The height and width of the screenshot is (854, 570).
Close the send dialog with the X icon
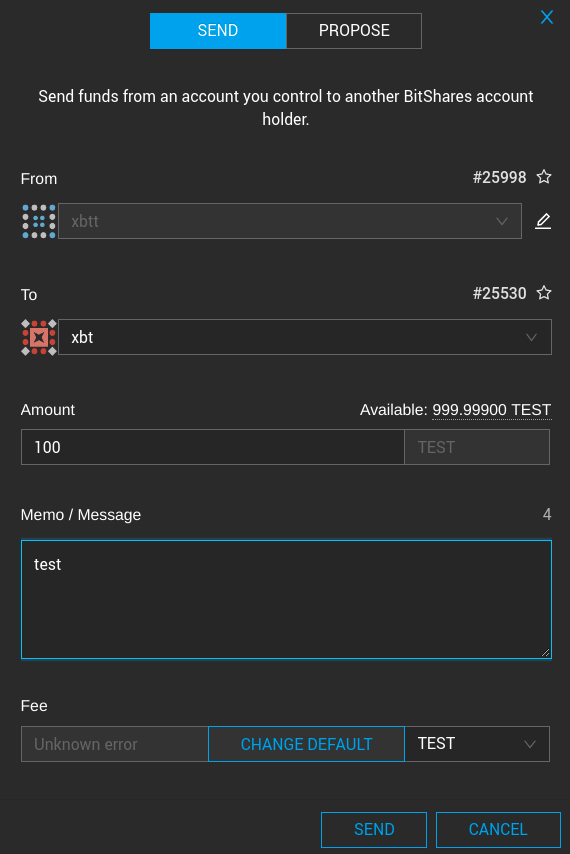point(547,17)
